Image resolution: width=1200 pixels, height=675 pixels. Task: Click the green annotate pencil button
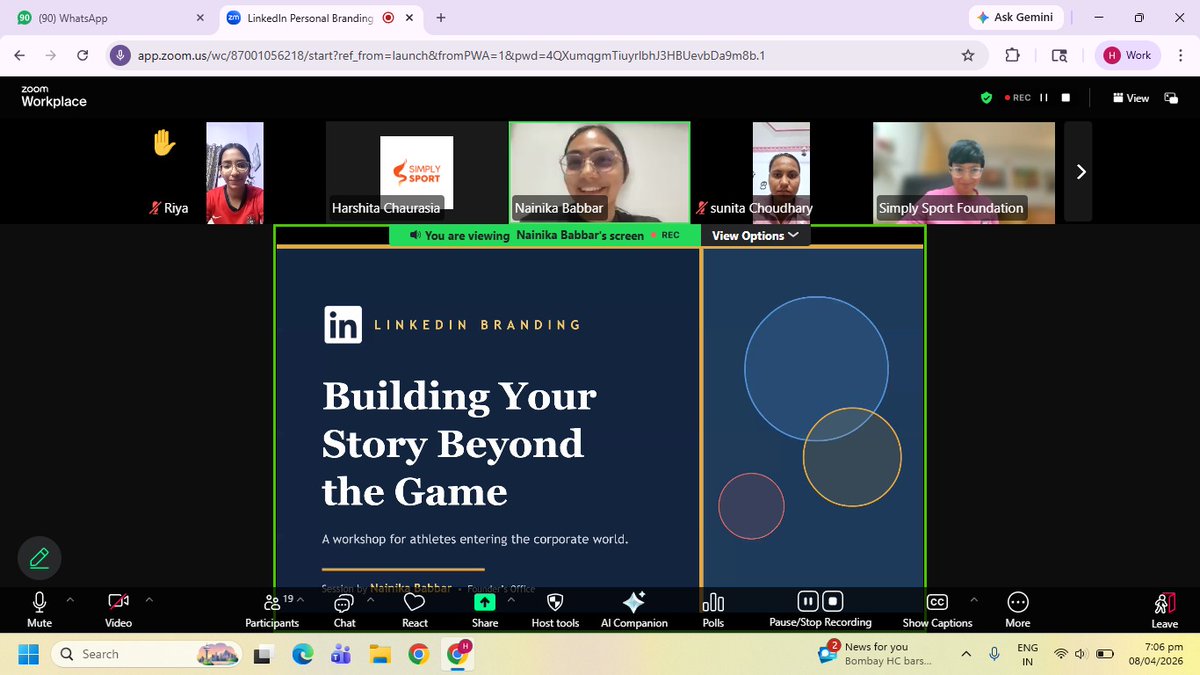[40, 558]
